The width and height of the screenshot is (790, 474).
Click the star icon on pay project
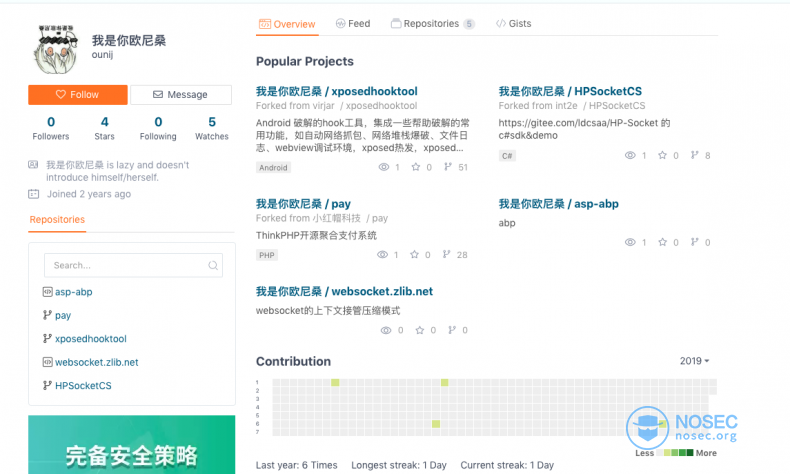click(x=414, y=254)
